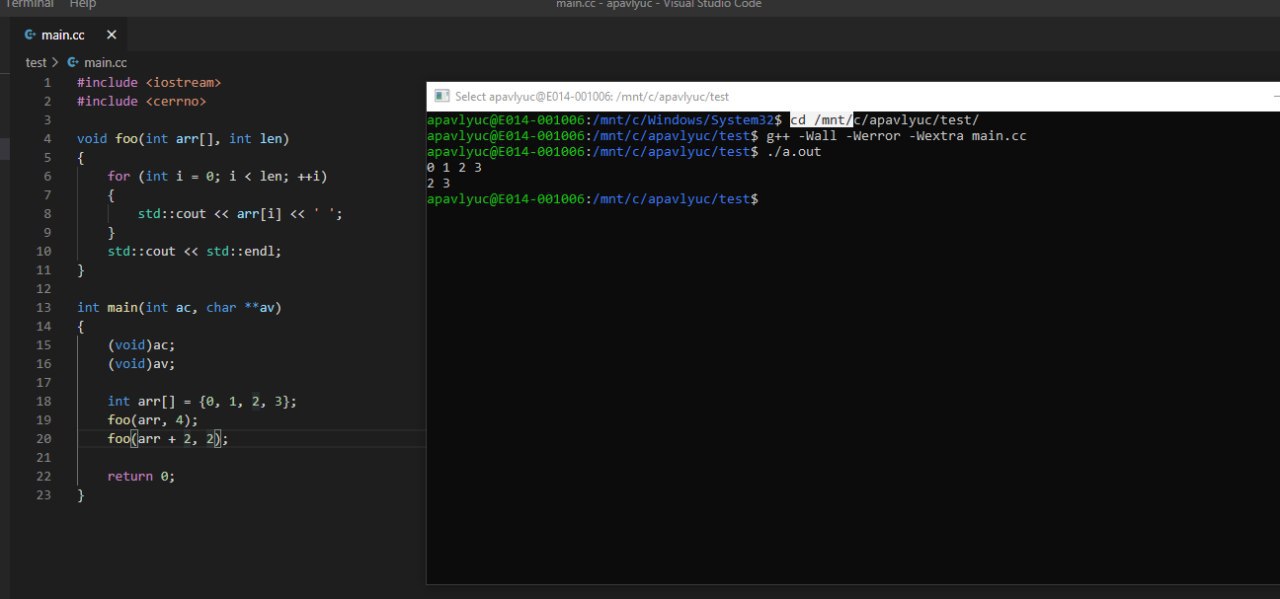Screen dimensions: 1280x599
Task: Click the 'return 0;' statement
Action: [x=141, y=476]
